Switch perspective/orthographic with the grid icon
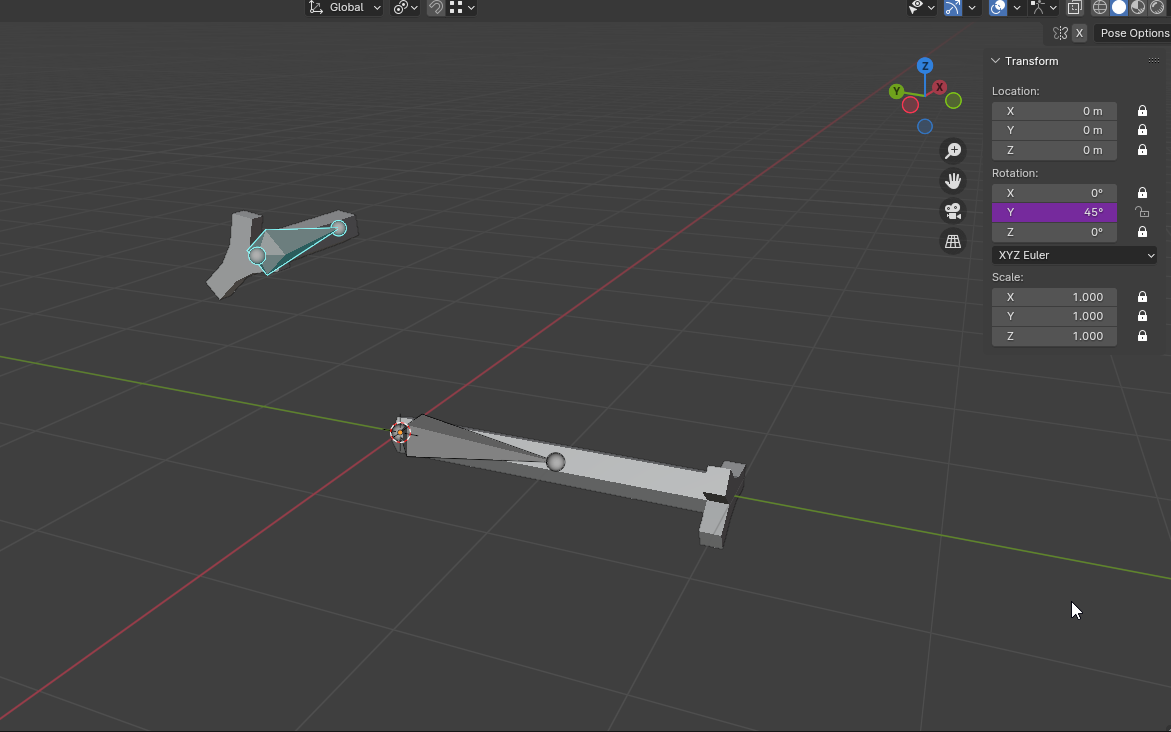 click(953, 241)
